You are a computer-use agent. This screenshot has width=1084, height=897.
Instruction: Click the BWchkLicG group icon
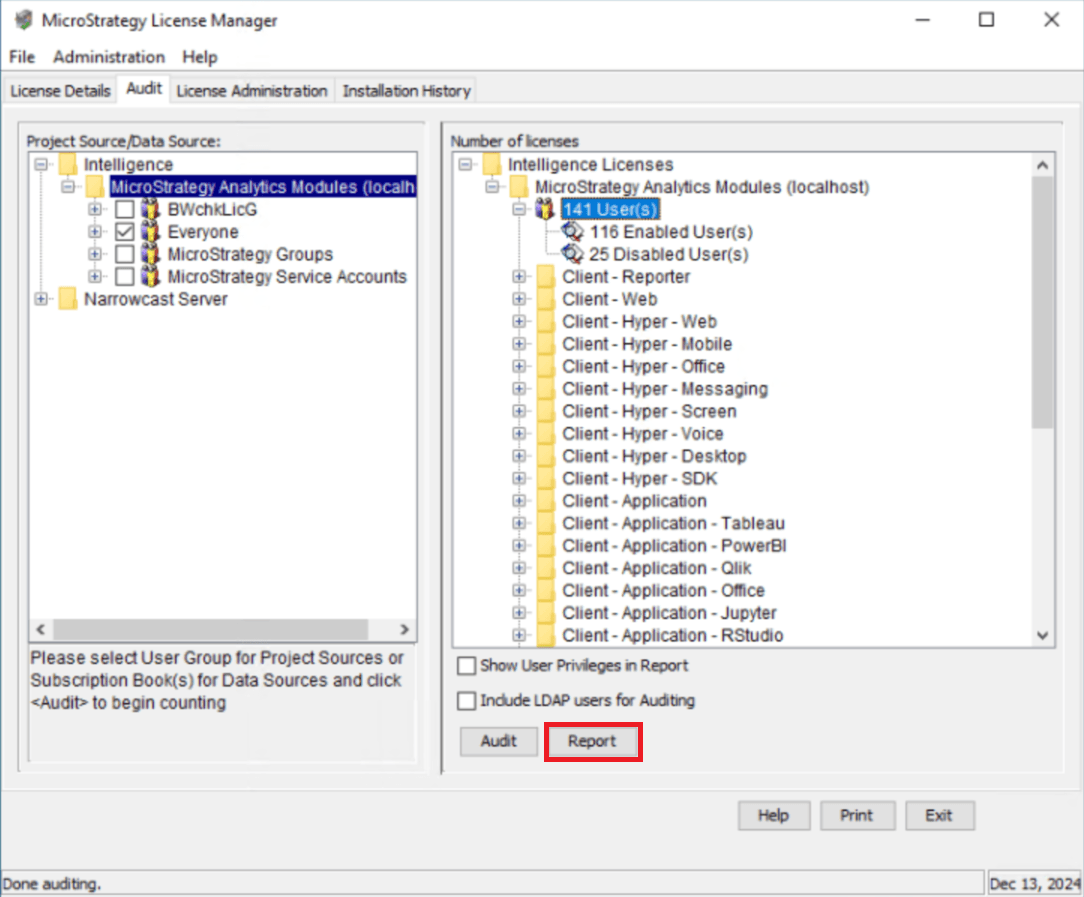point(151,210)
